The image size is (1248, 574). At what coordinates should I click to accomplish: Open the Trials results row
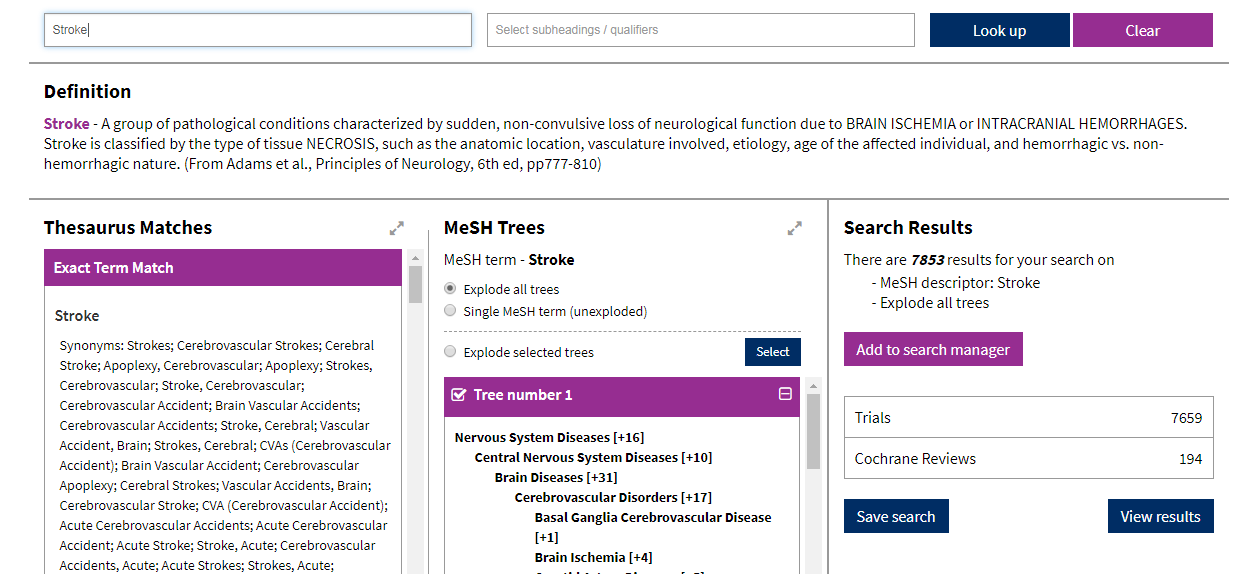(1028, 418)
